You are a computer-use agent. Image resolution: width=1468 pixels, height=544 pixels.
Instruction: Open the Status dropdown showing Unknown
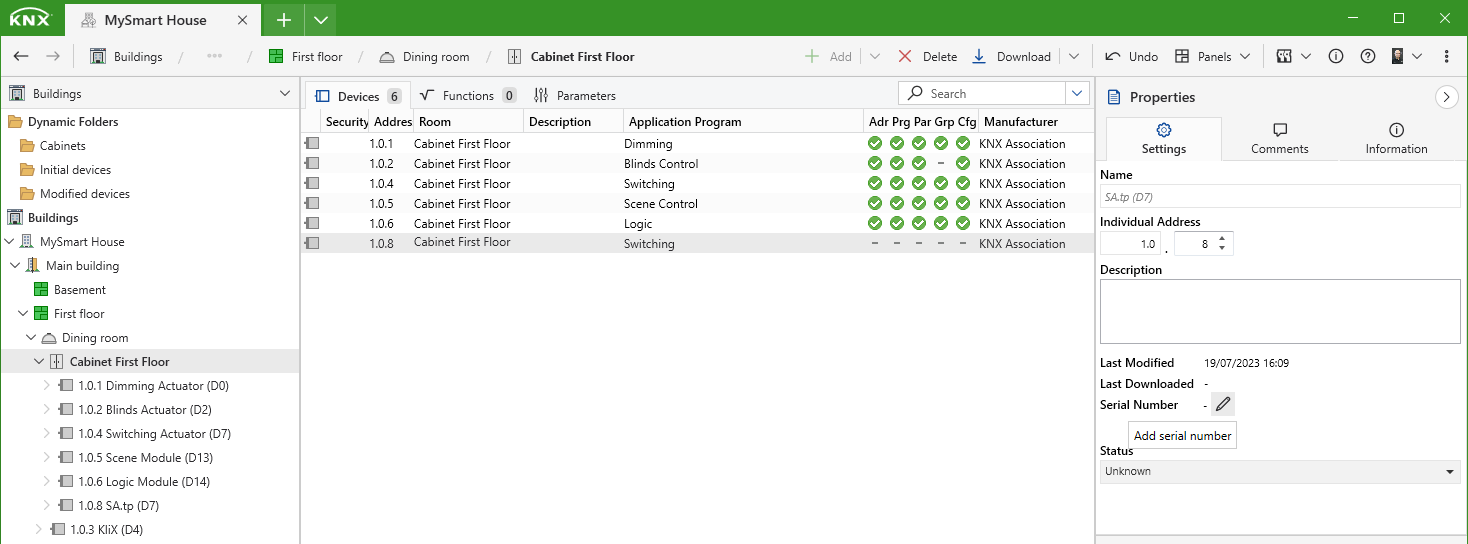click(1280, 472)
